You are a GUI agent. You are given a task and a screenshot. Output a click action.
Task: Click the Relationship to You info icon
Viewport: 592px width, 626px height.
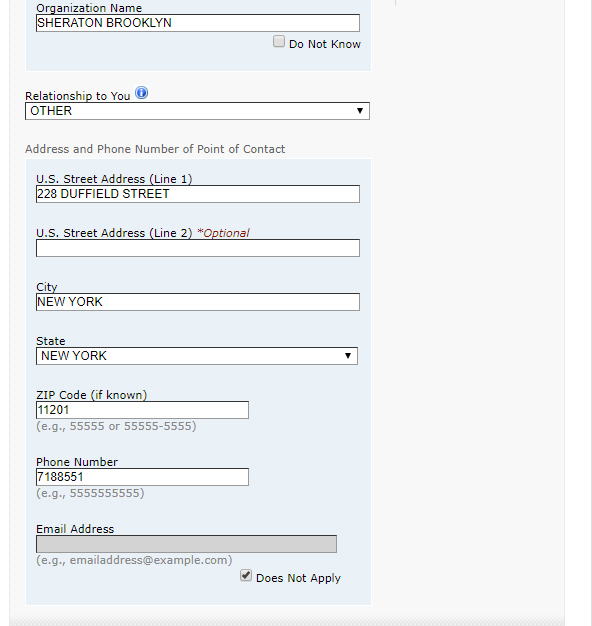(141, 93)
